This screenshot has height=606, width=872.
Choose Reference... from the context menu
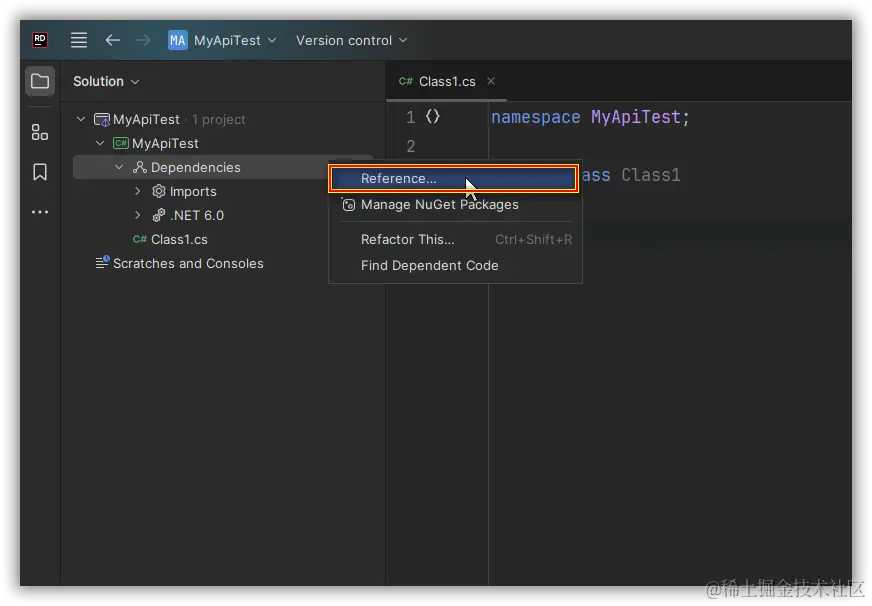tap(454, 178)
